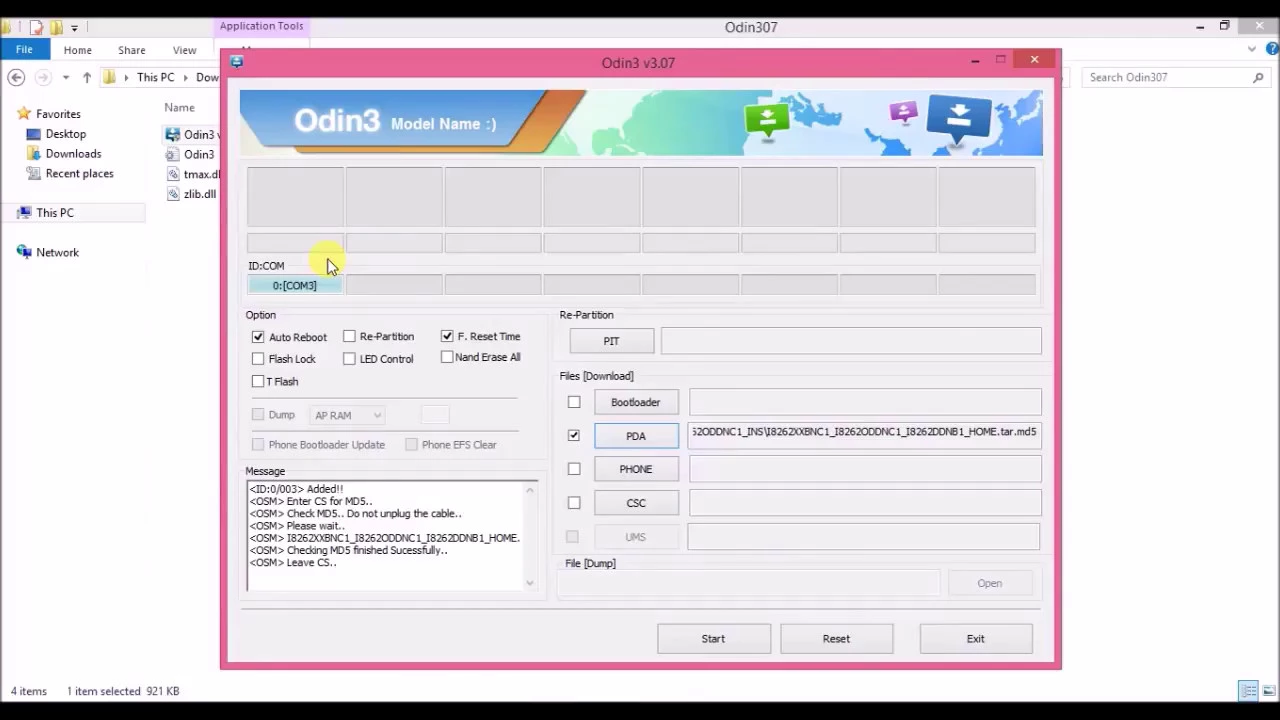
Task: Switch to large icons view in status bar
Action: click(x=1267, y=691)
